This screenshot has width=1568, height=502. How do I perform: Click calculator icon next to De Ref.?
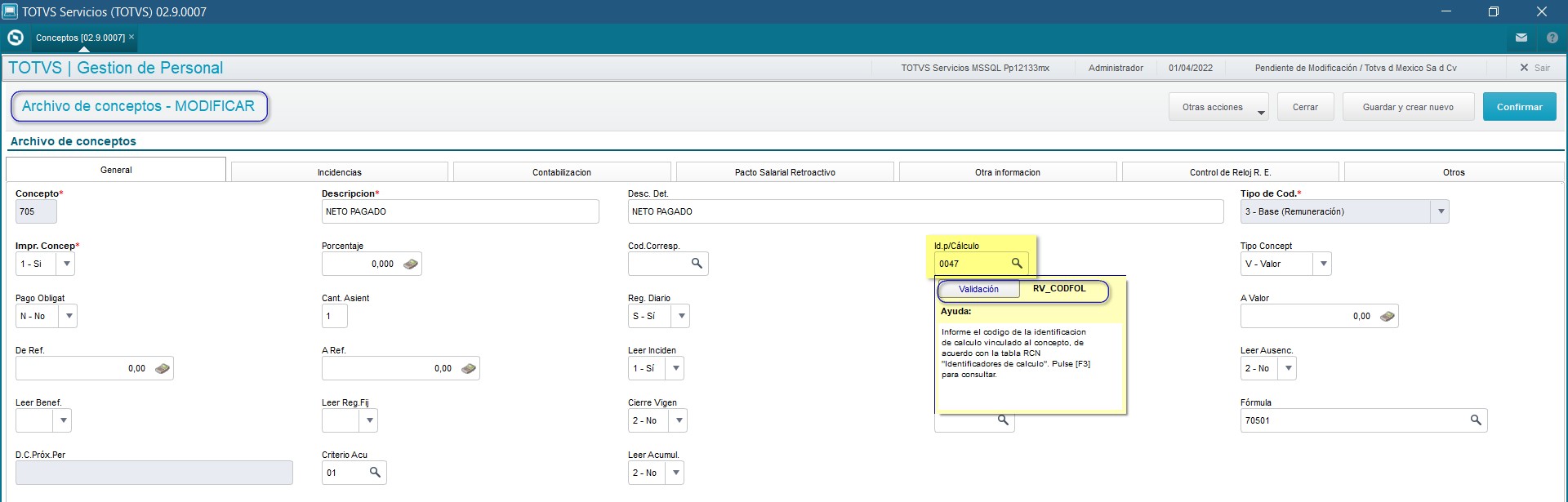(162, 368)
